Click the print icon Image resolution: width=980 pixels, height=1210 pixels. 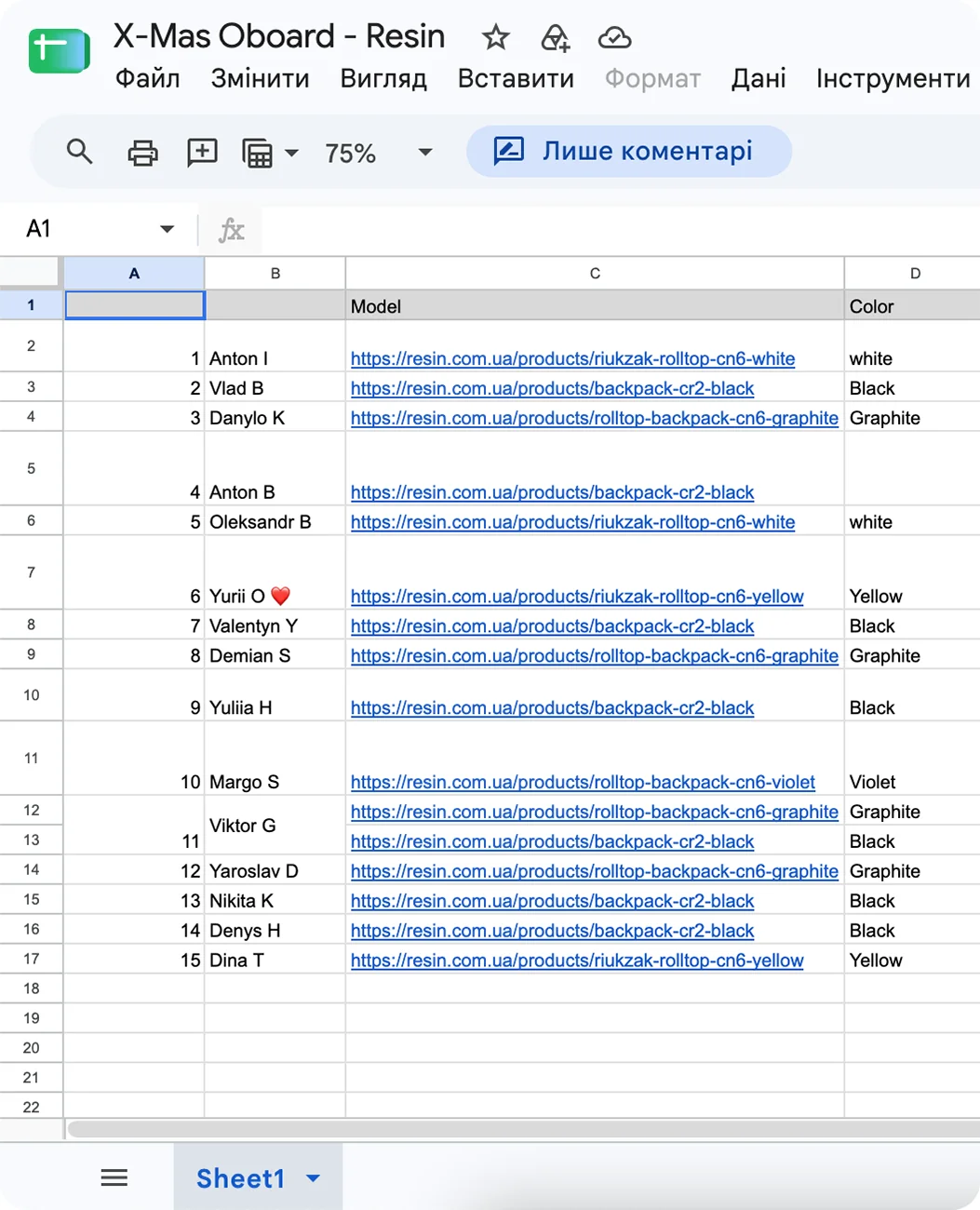[x=142, y=152]
